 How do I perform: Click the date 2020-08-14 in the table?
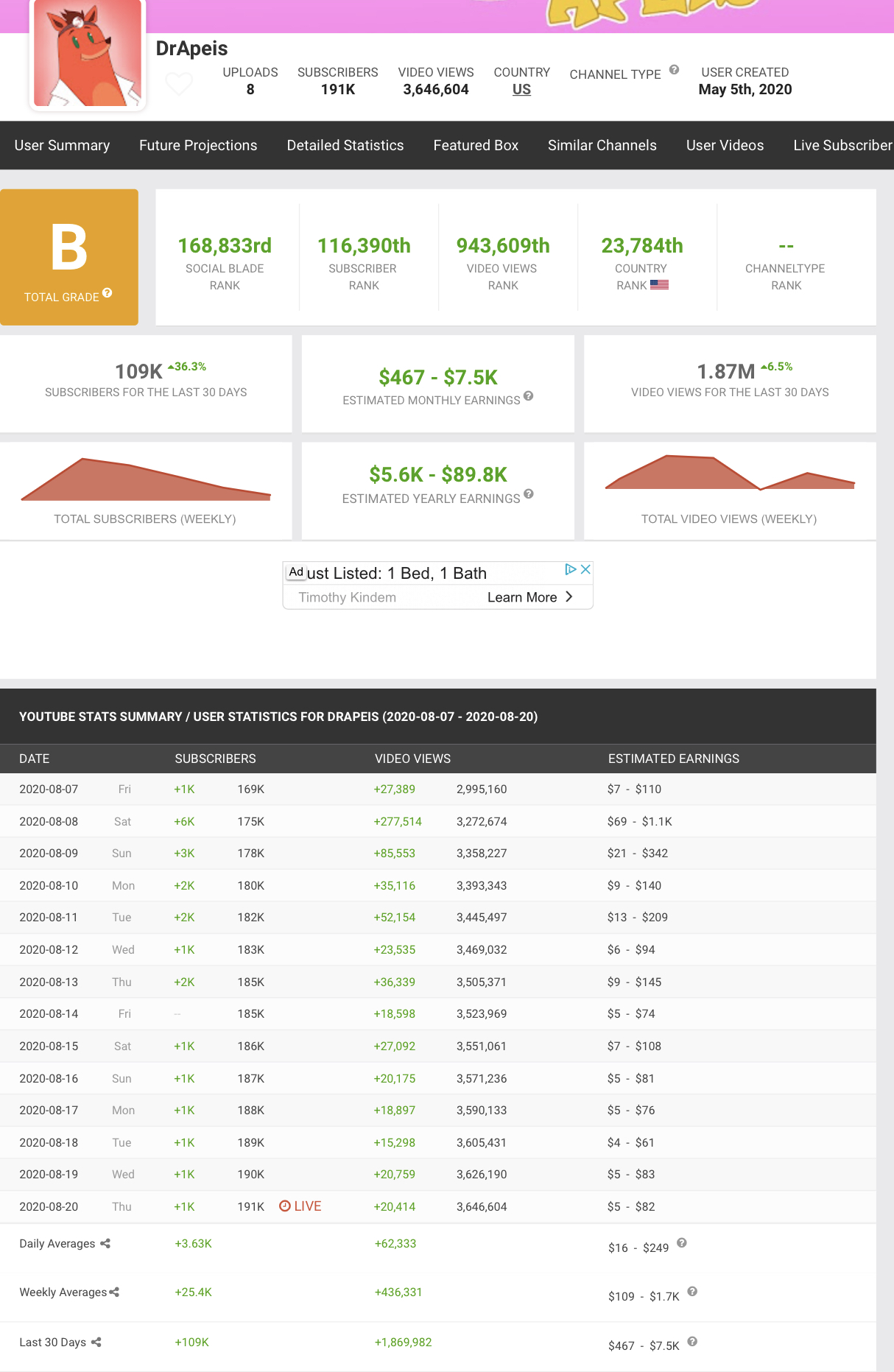49,1013
